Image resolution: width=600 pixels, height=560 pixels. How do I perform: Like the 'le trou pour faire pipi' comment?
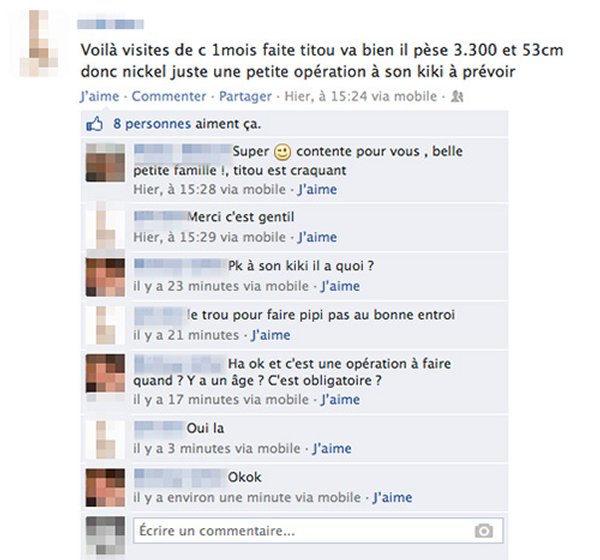[x=271, y=335]
